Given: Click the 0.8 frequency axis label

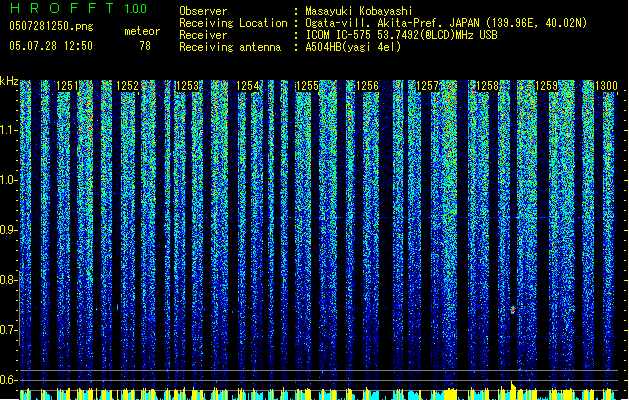Looking at the screenshot, I should [x=8, y=280].
